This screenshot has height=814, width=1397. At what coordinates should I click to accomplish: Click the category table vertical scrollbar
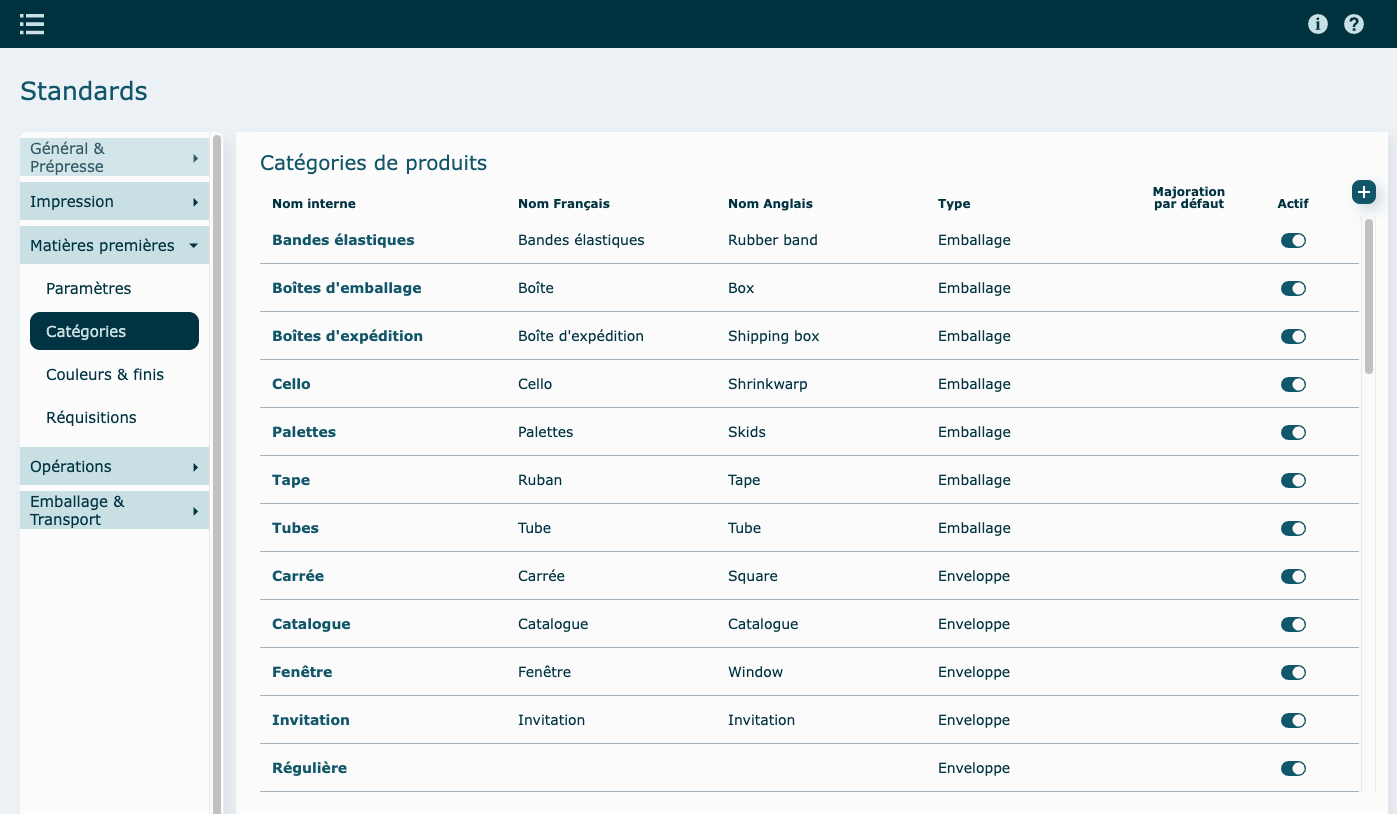(x=1368, y=296)
